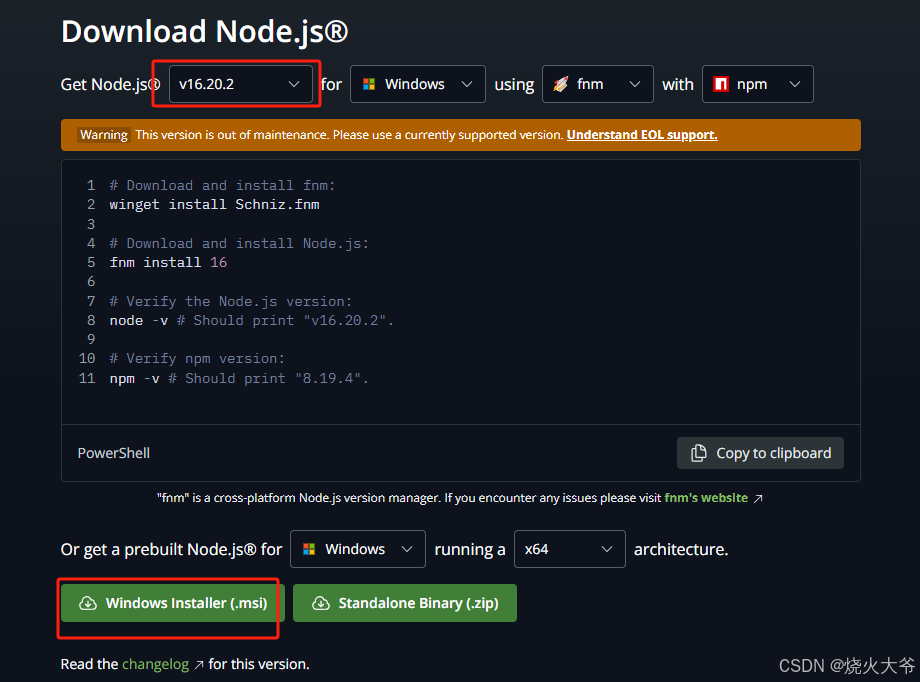Click the external arrow icon after fnm's website

[x=758, y=498]
